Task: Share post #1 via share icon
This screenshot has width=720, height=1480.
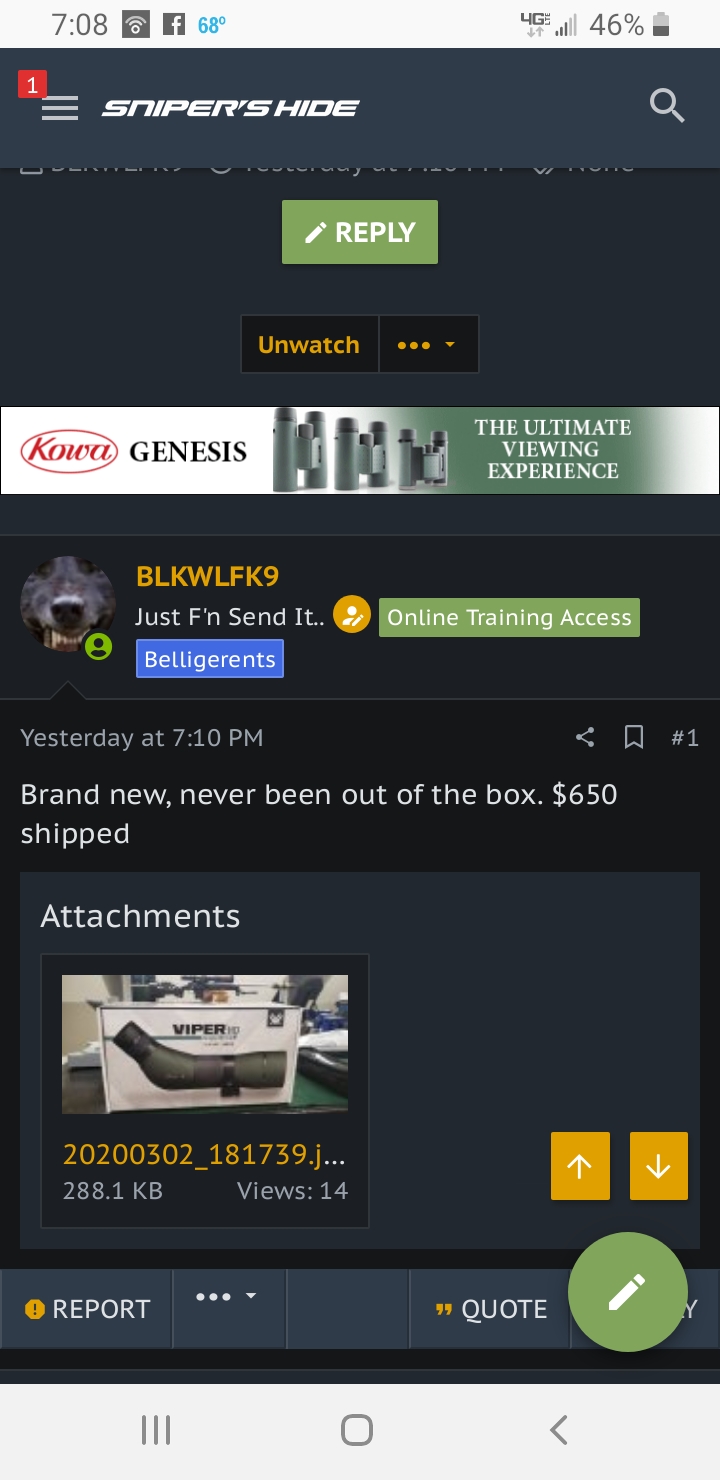Action: pyautogui.click(x=585, y=738)
